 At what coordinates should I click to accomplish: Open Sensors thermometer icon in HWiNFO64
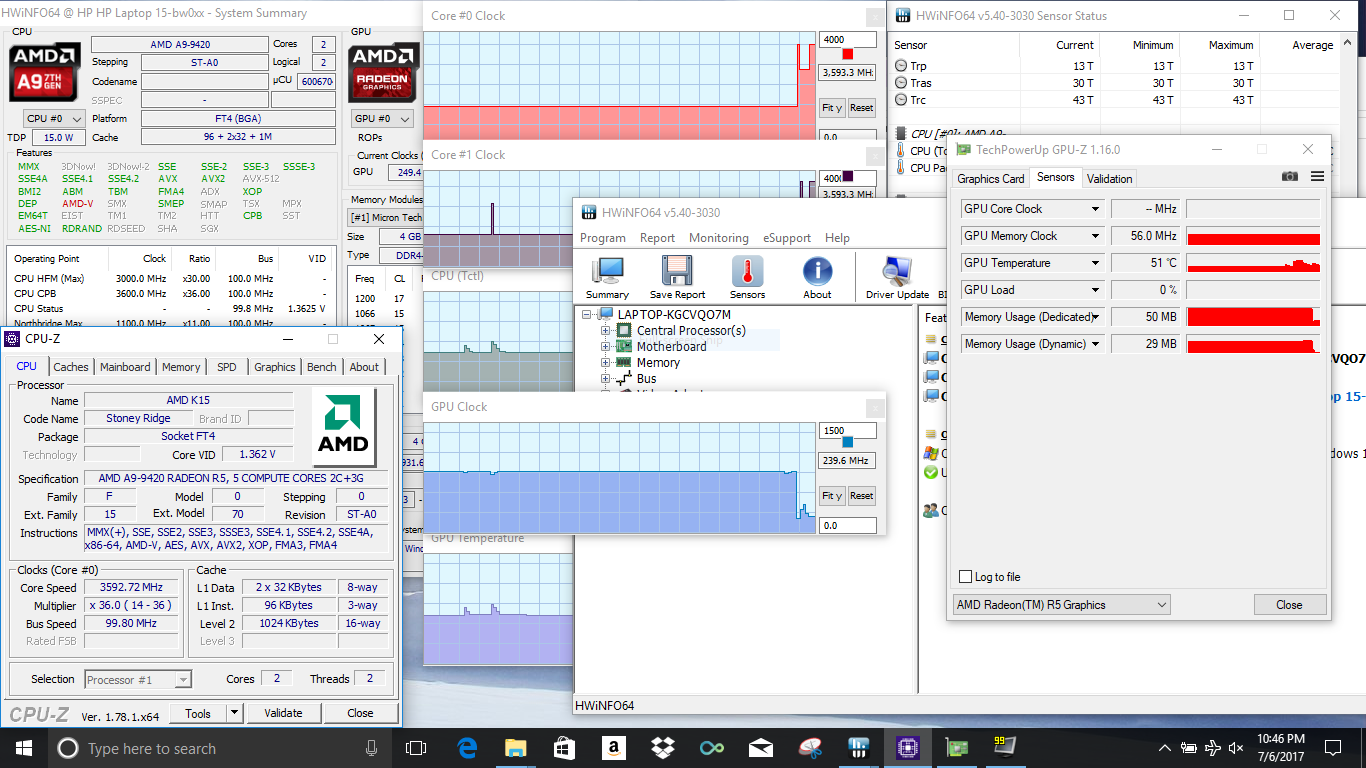[747, 277]
